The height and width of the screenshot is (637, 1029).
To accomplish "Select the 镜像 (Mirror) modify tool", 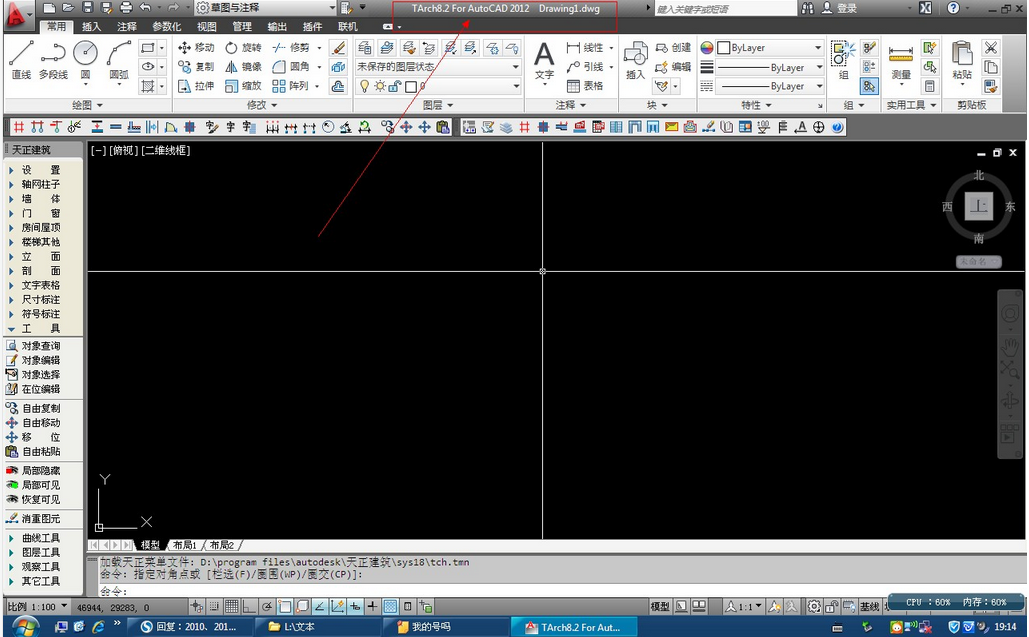I will coord(245,67).
